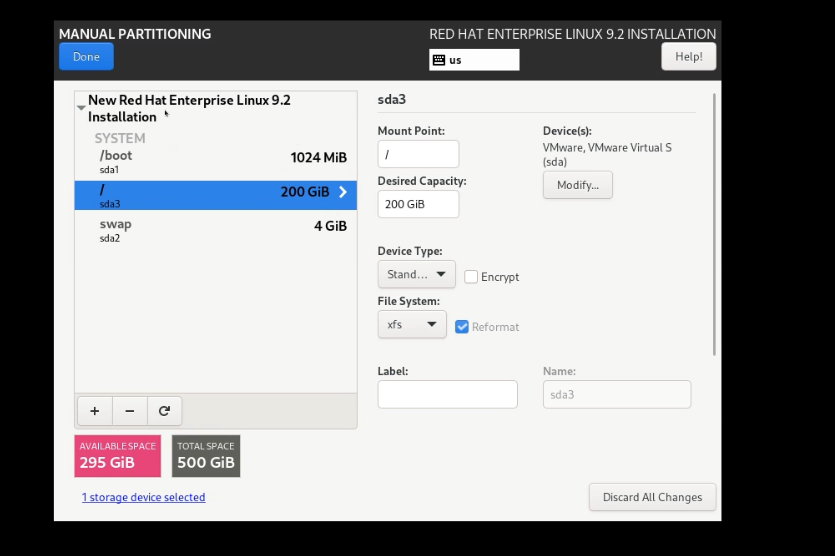This screenshot has width=835, height=556.
Task: Click the minus icon to remove selected partition
Action: point(129,411)
